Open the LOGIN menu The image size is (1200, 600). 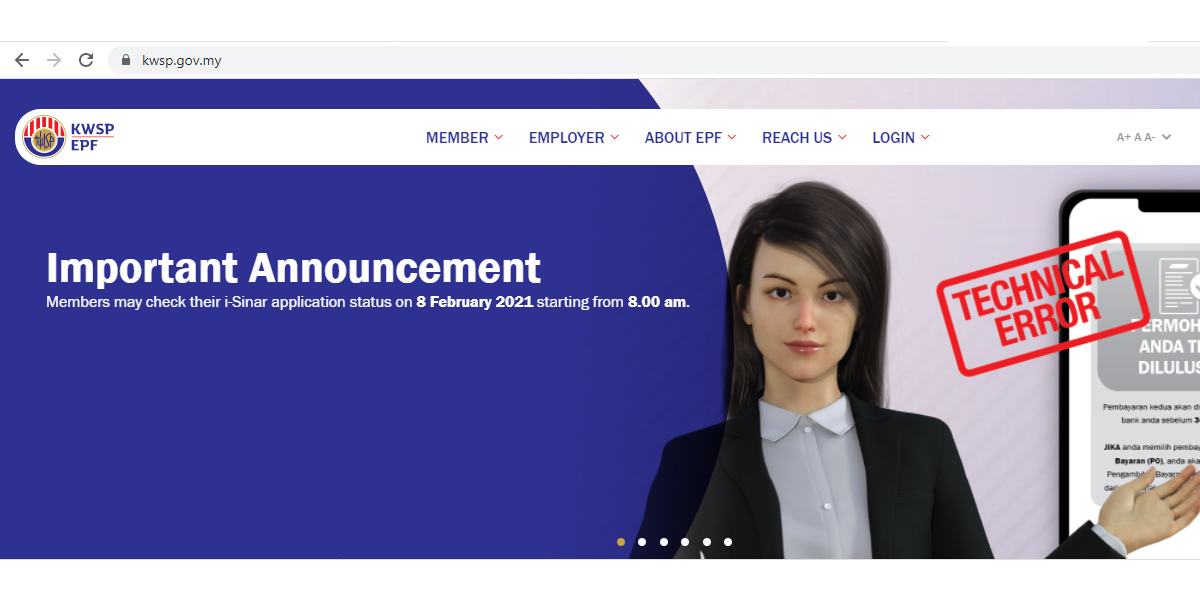click(x=901, y=138)
